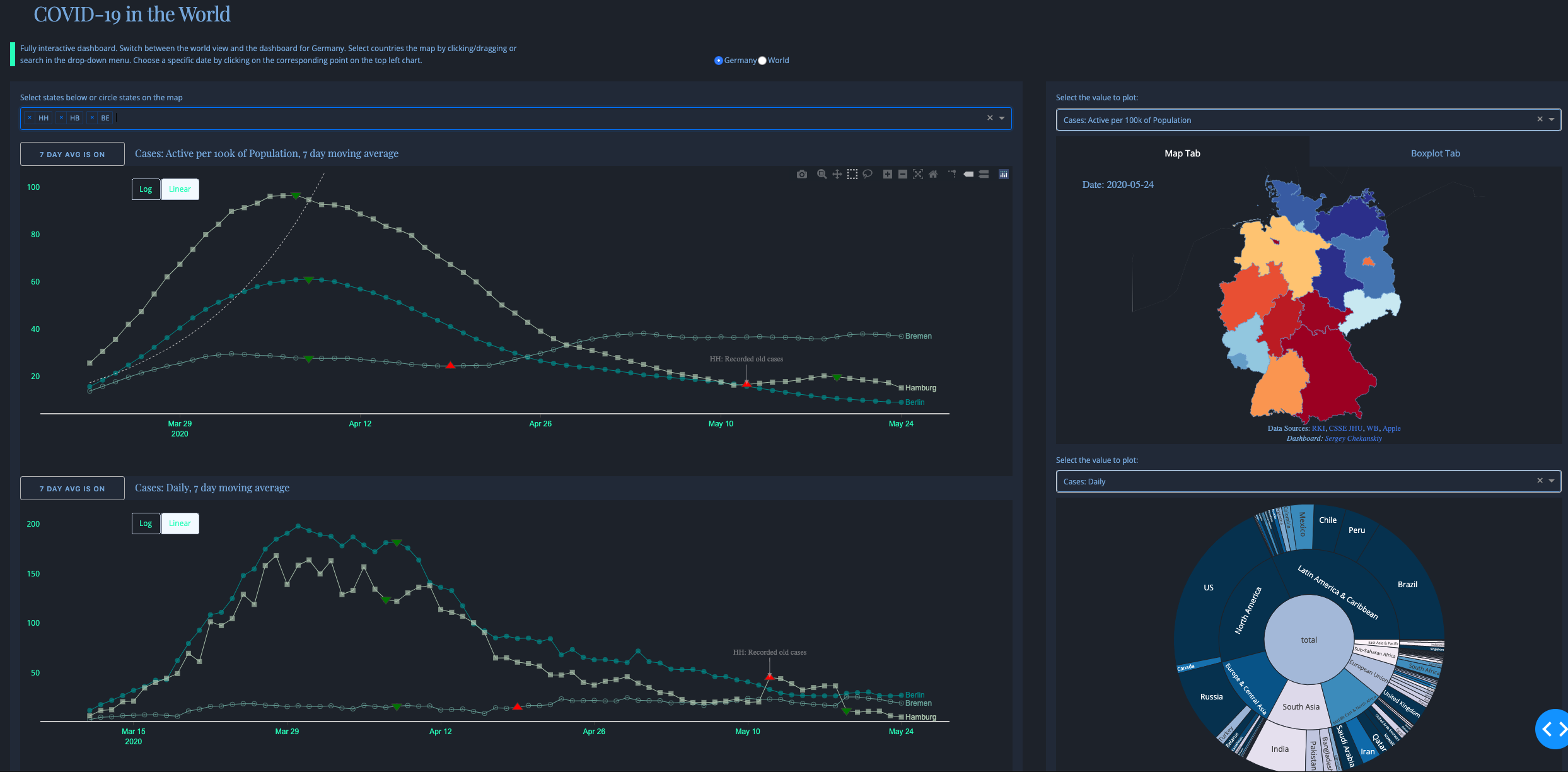Click Log scale button on top chart
1568x772 pixels.
[x=146, y=189]
